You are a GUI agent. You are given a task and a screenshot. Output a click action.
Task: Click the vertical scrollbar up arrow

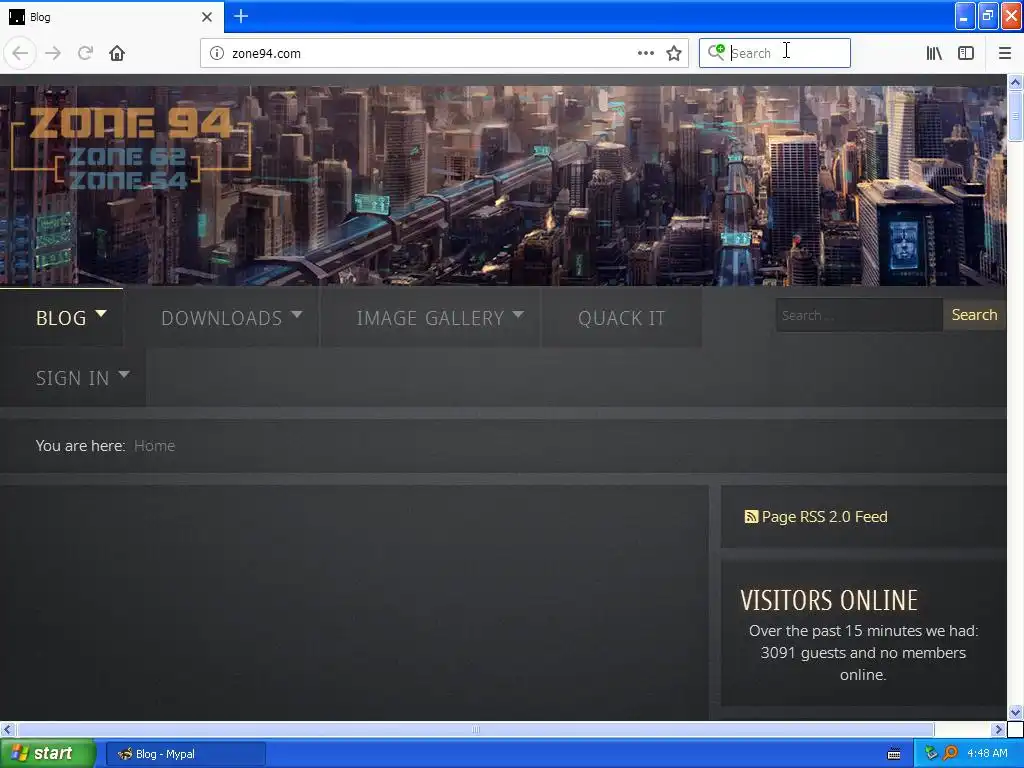[x=1015, y=82]
